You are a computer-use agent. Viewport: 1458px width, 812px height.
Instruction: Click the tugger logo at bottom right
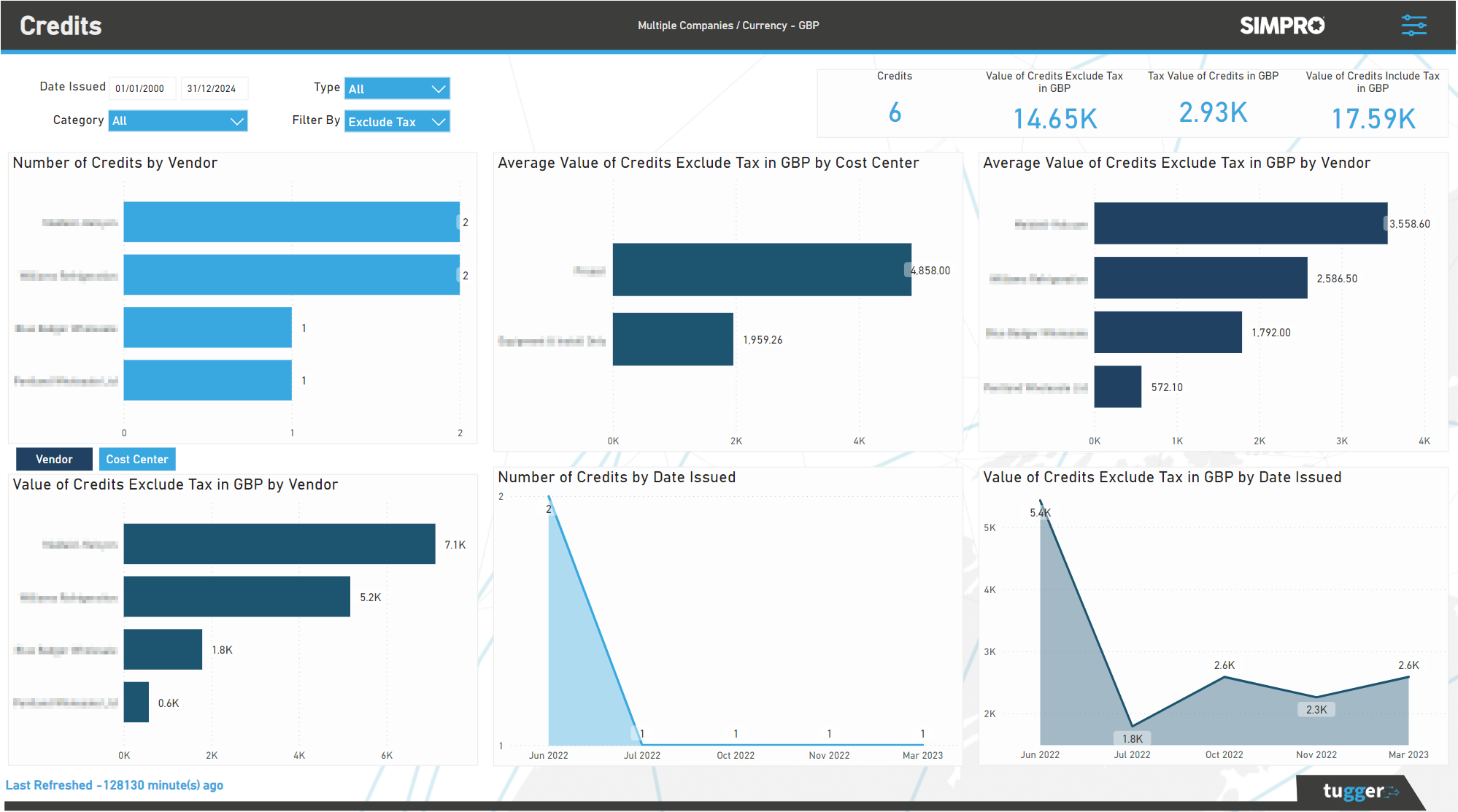point(1359,791)
